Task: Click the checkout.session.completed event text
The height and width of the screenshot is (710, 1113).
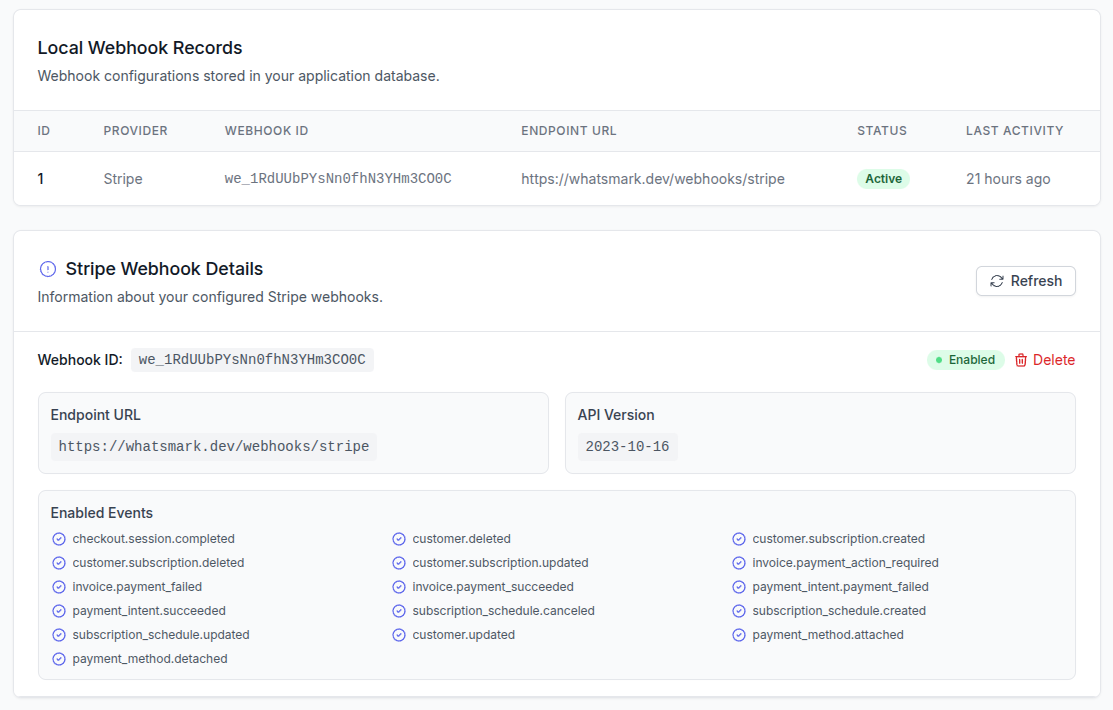Action: [153, 539]
